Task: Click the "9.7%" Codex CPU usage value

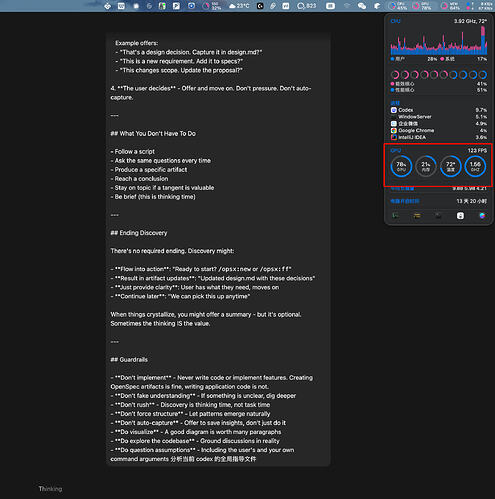Action: 481,110
